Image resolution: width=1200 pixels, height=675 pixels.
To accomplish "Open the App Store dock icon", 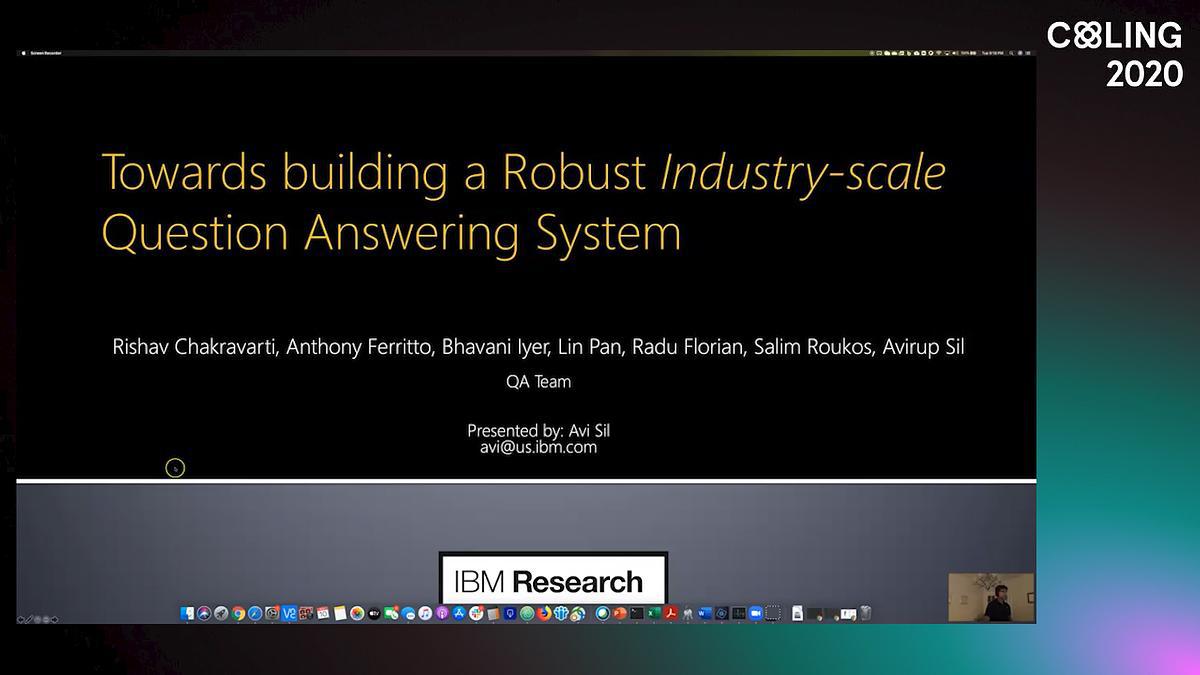I will [x=459, y=613].
